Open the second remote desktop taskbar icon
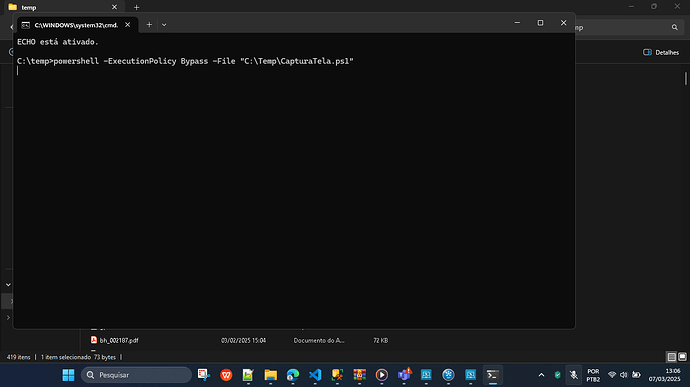This screenshot has height=387, width=690. pos(470,375)
